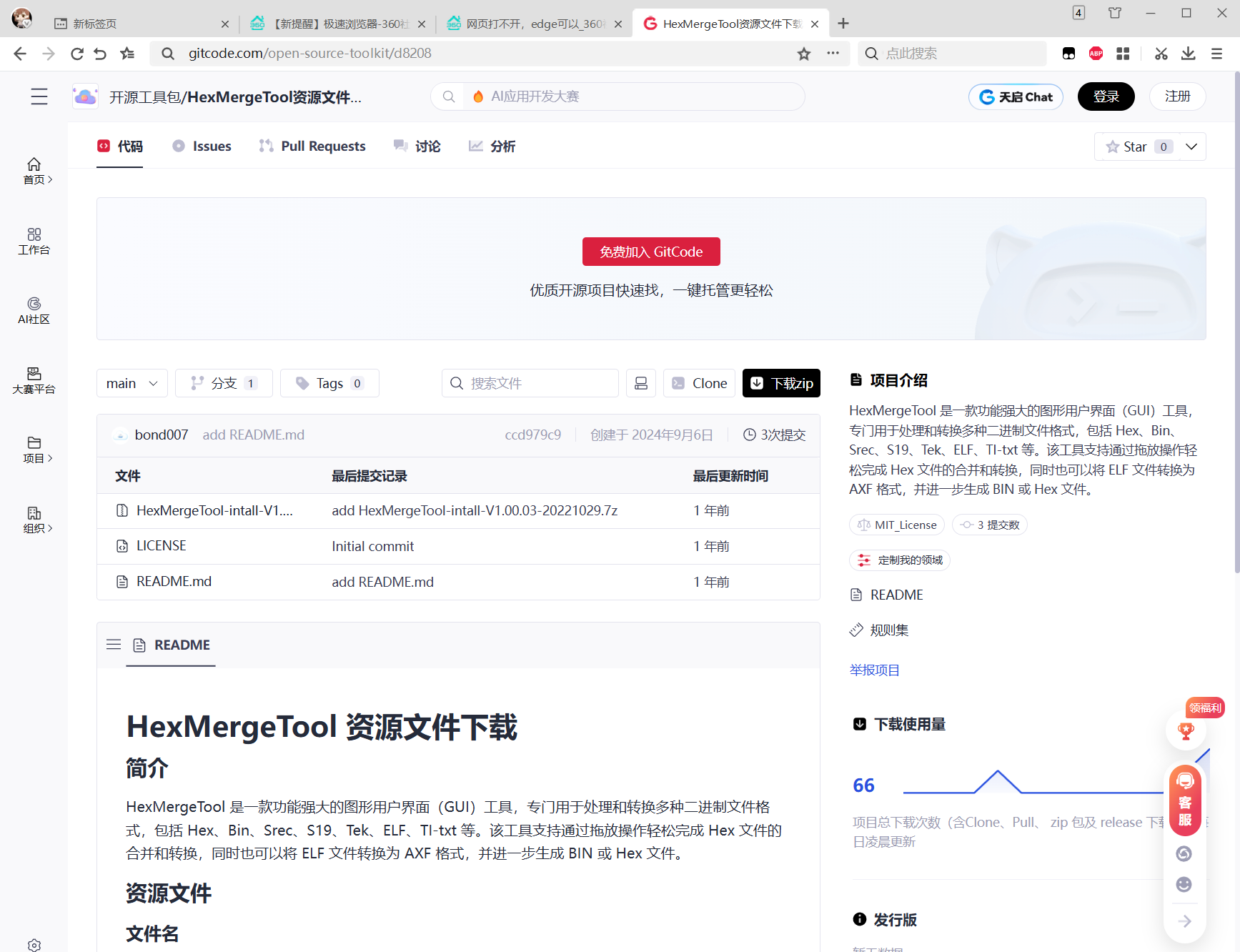Click the 客服 customer service floating icon
Screen dimensions: 1240x952
1184,800
